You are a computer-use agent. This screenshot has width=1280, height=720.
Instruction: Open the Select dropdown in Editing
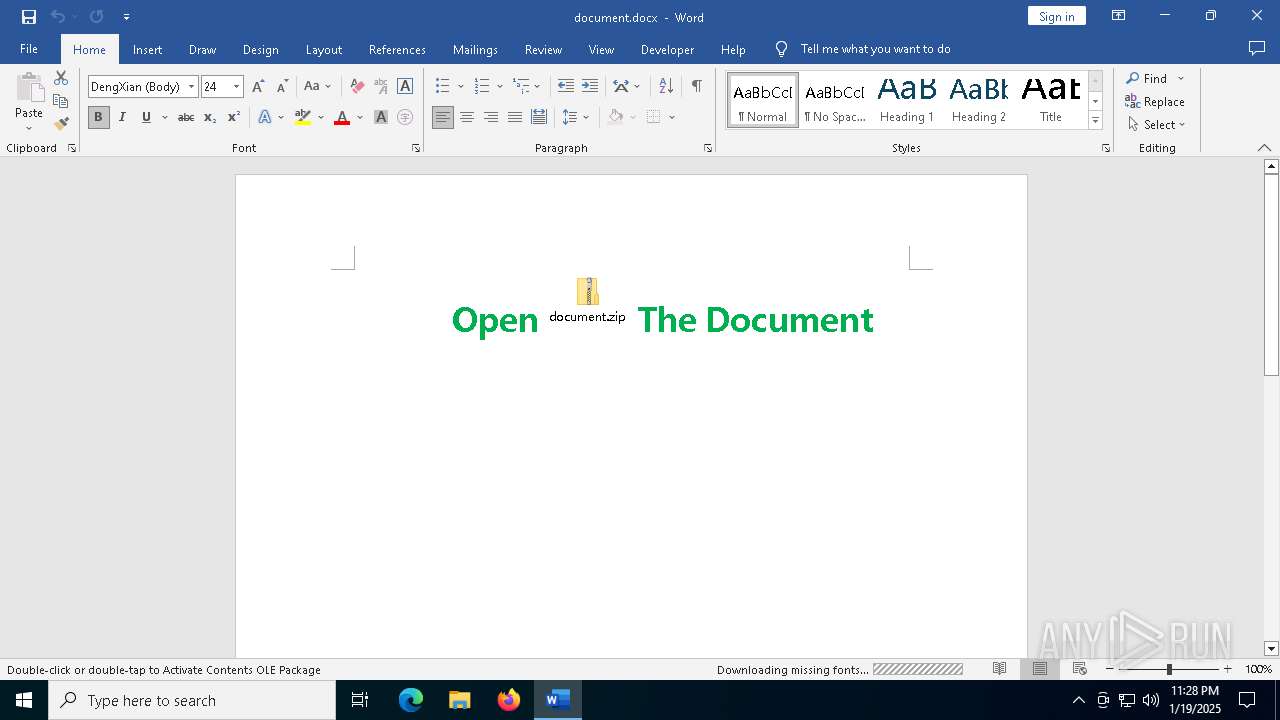(1156, 125)
